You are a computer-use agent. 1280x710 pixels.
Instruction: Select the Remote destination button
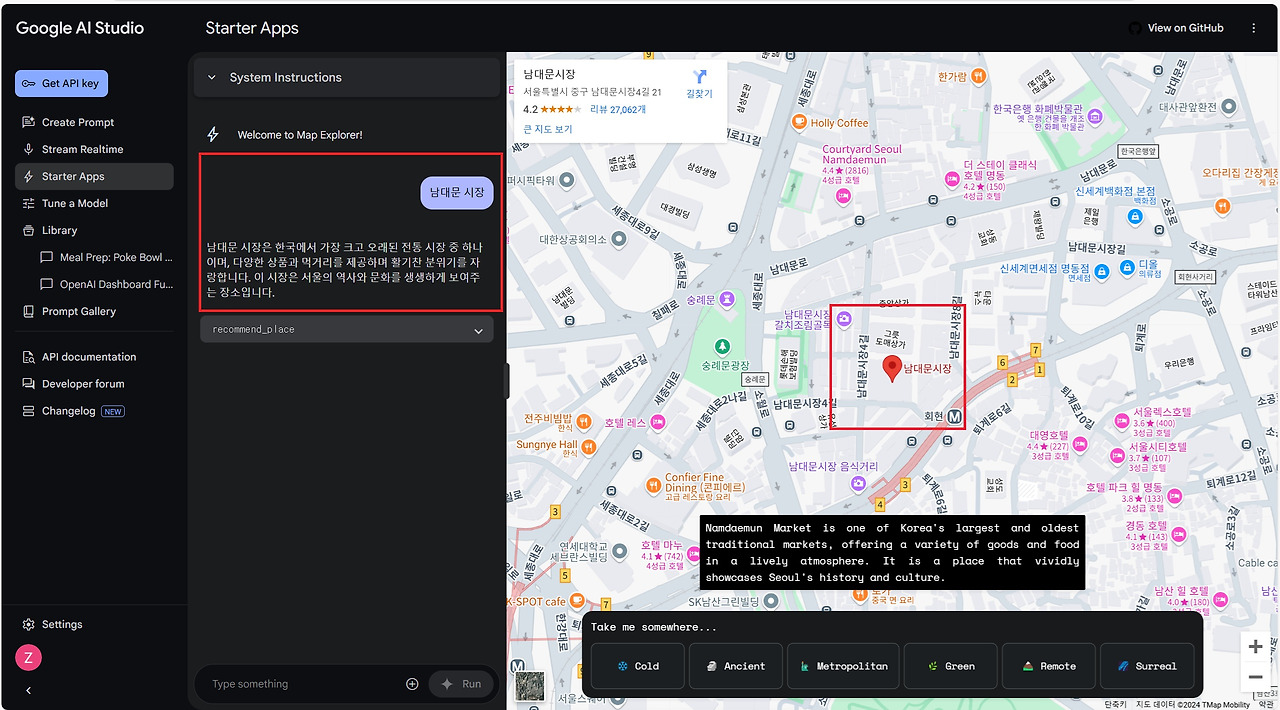[x=1048, y=666]
